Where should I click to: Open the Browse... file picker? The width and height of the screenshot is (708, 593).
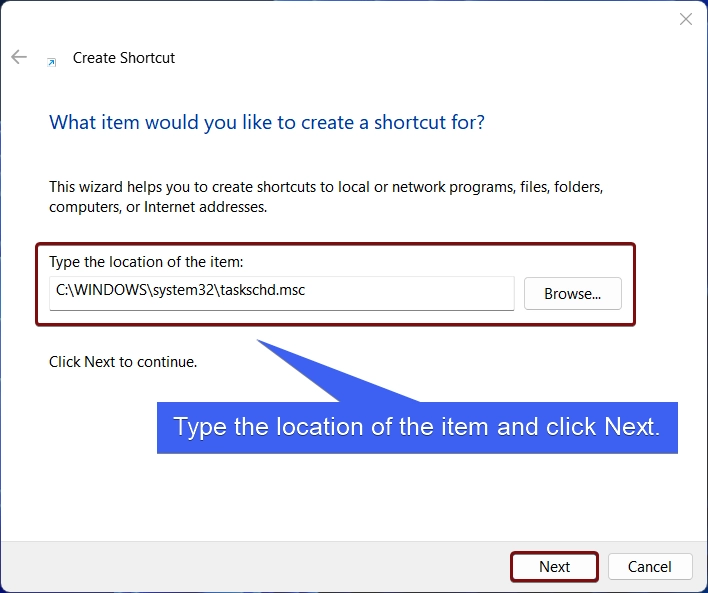click(573, 294)
